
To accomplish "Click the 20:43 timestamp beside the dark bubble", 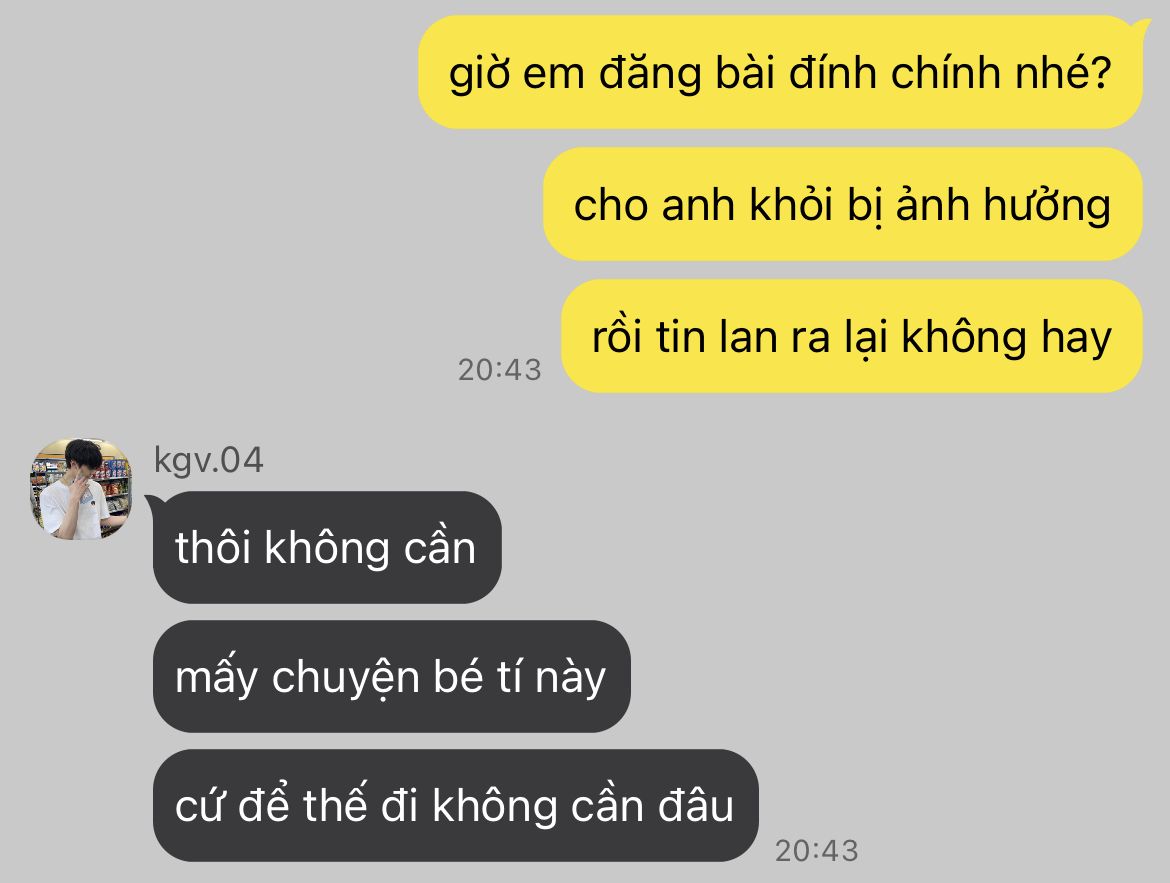I will click(x=816, y=850).
